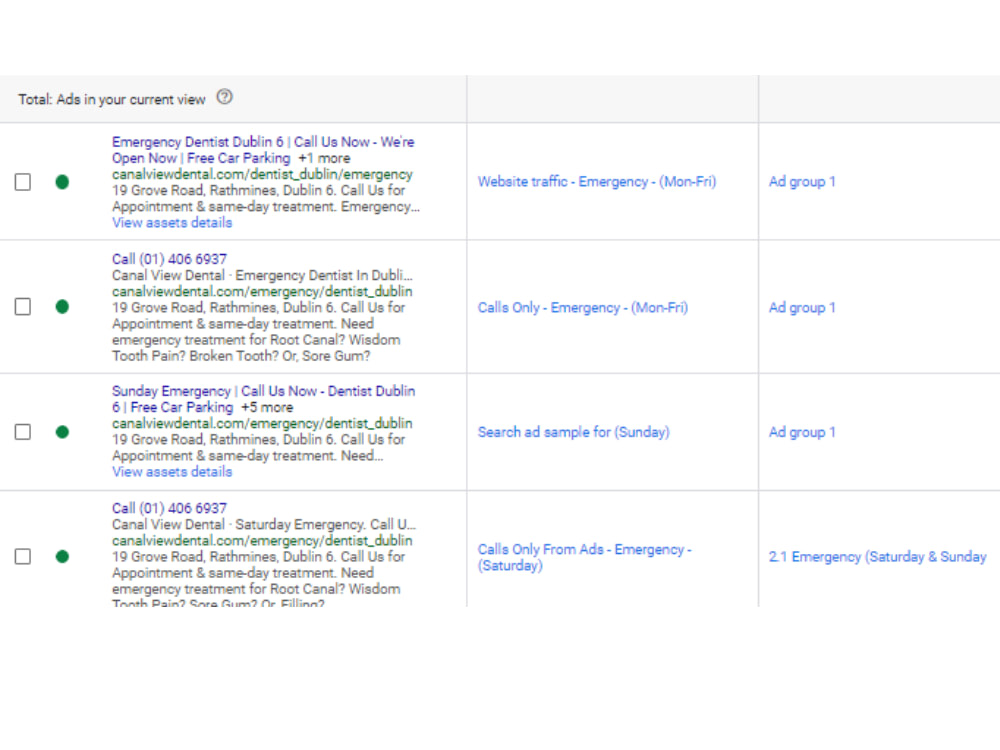Open Call (01) 406 6937 headline in Mon-Fri row

(x=169, y=259)
